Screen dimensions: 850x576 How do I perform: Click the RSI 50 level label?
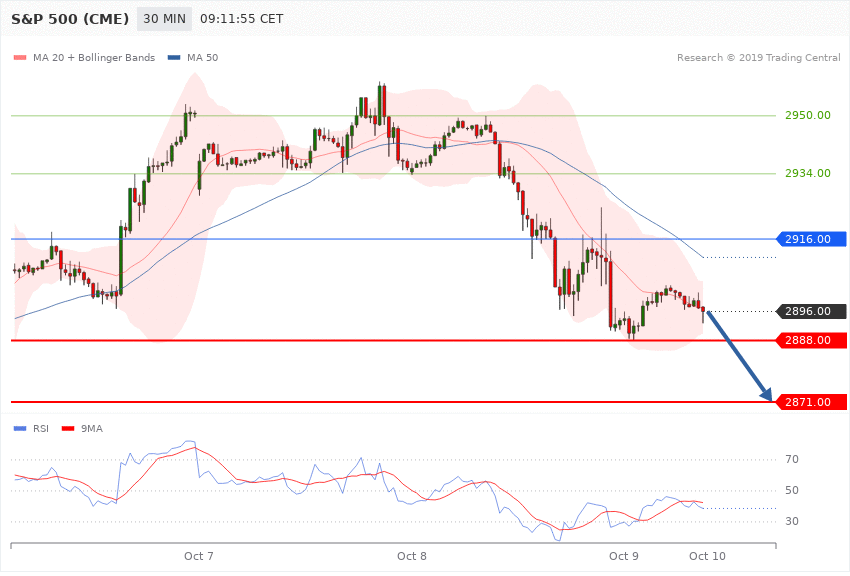pos(792,490)
